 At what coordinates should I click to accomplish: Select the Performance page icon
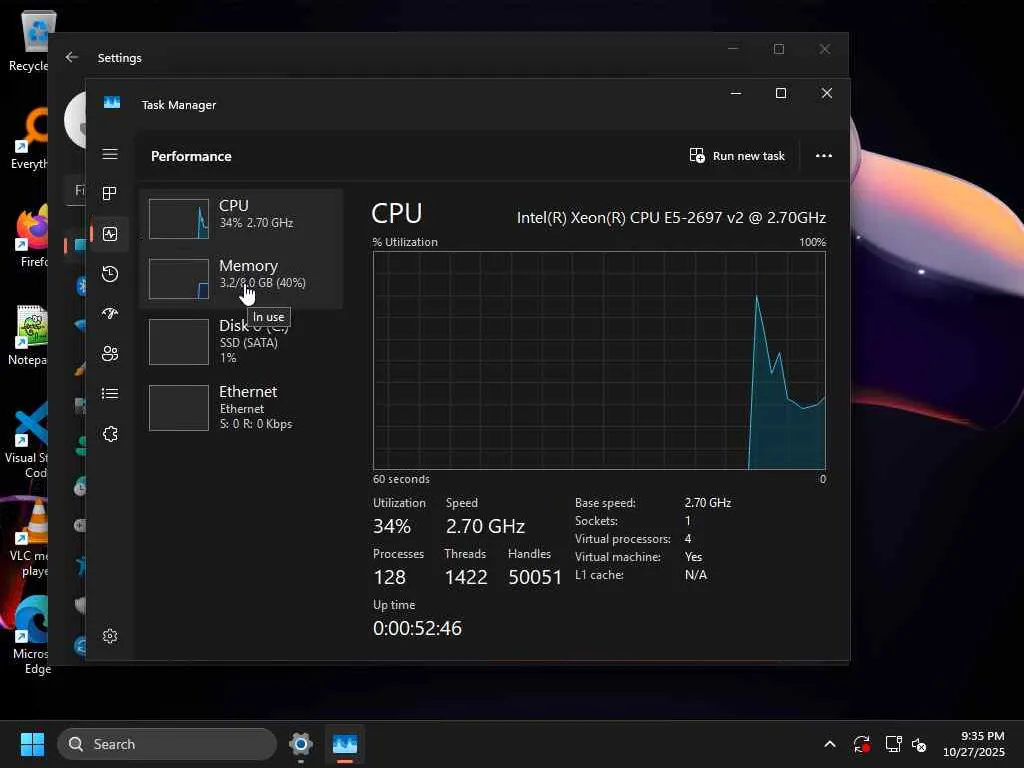[x=110, y=234]
